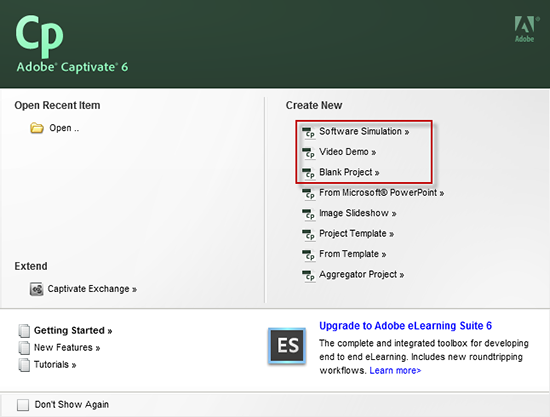550x417 pixels.
Task: View the New Features page
Action: [x=67, y=348]
